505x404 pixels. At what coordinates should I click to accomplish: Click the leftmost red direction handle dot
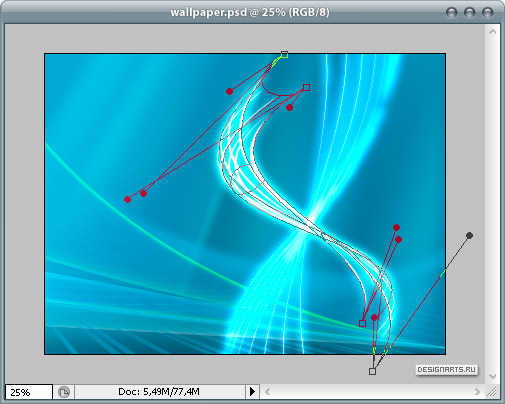click(x=127, y=199)
